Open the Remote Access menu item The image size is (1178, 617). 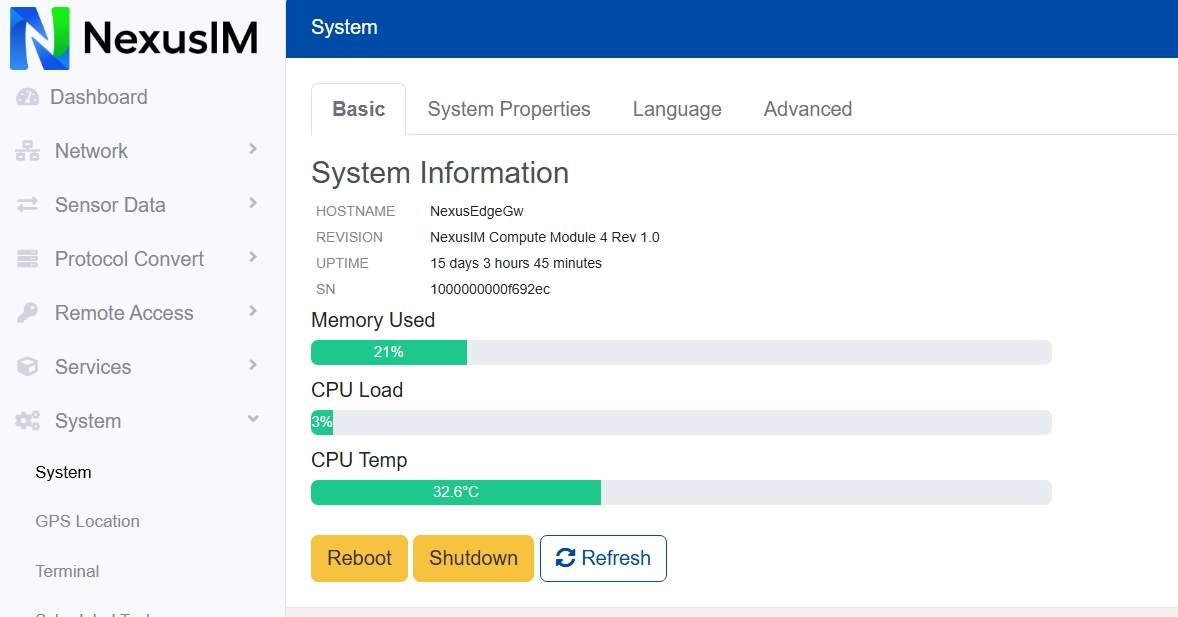124,313
